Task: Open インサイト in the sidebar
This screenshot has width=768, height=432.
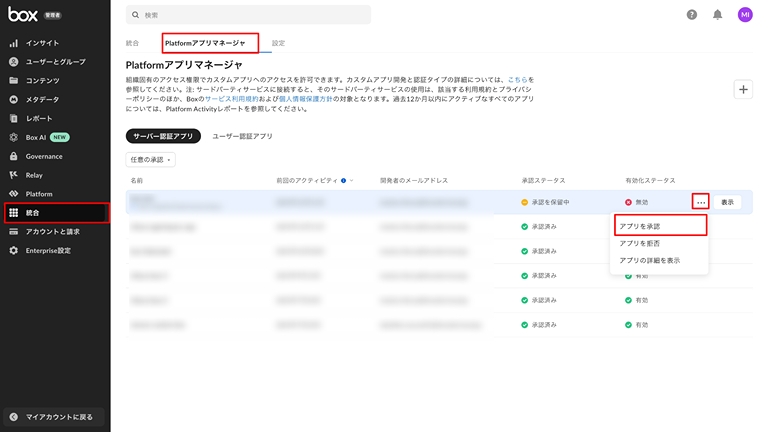Action: 42,43
